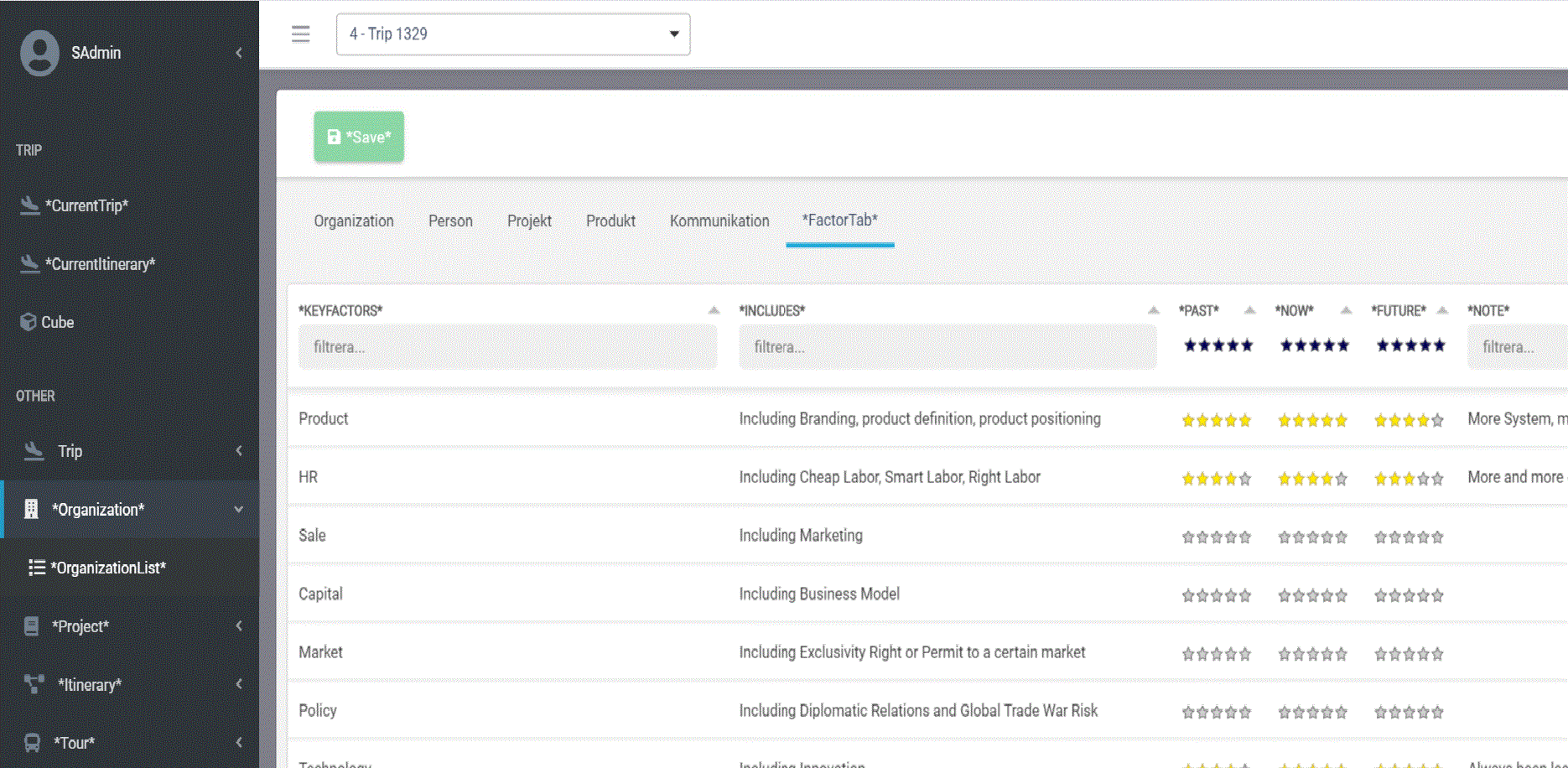Click the CurrentTrip plane icon
Image resolution: width=1568 pixels, height=768 pixels.
tap(30, 205)
